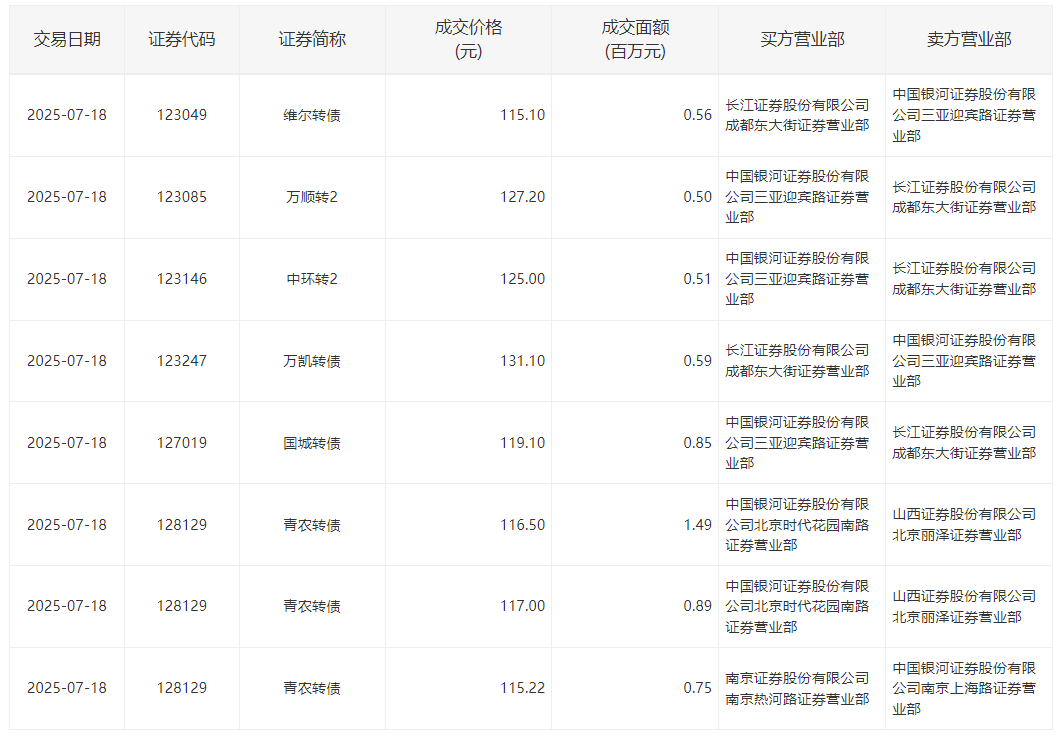
Task: Click buyer branch in the 117.00 row
Action: (x=797, y=606)
